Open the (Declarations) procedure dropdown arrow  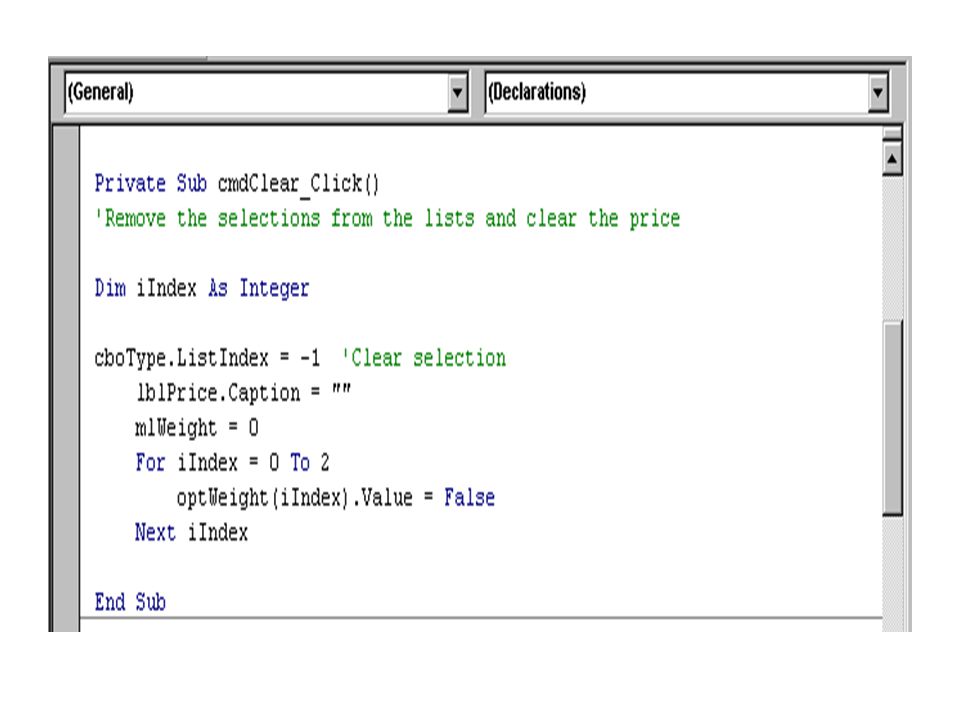click(878, 93)
